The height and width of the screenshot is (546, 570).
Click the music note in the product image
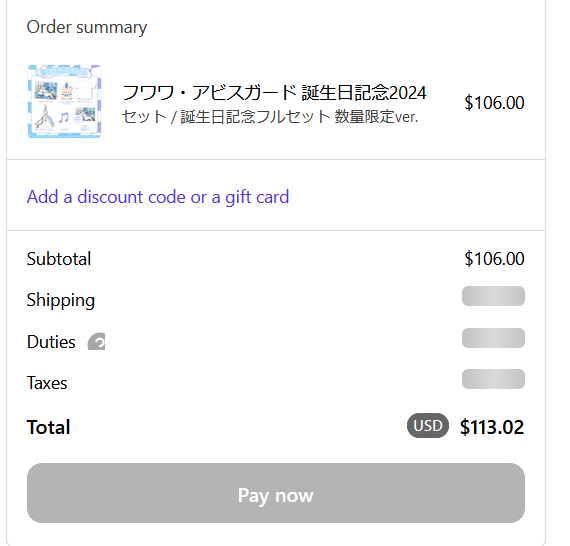tap(64, 118)
